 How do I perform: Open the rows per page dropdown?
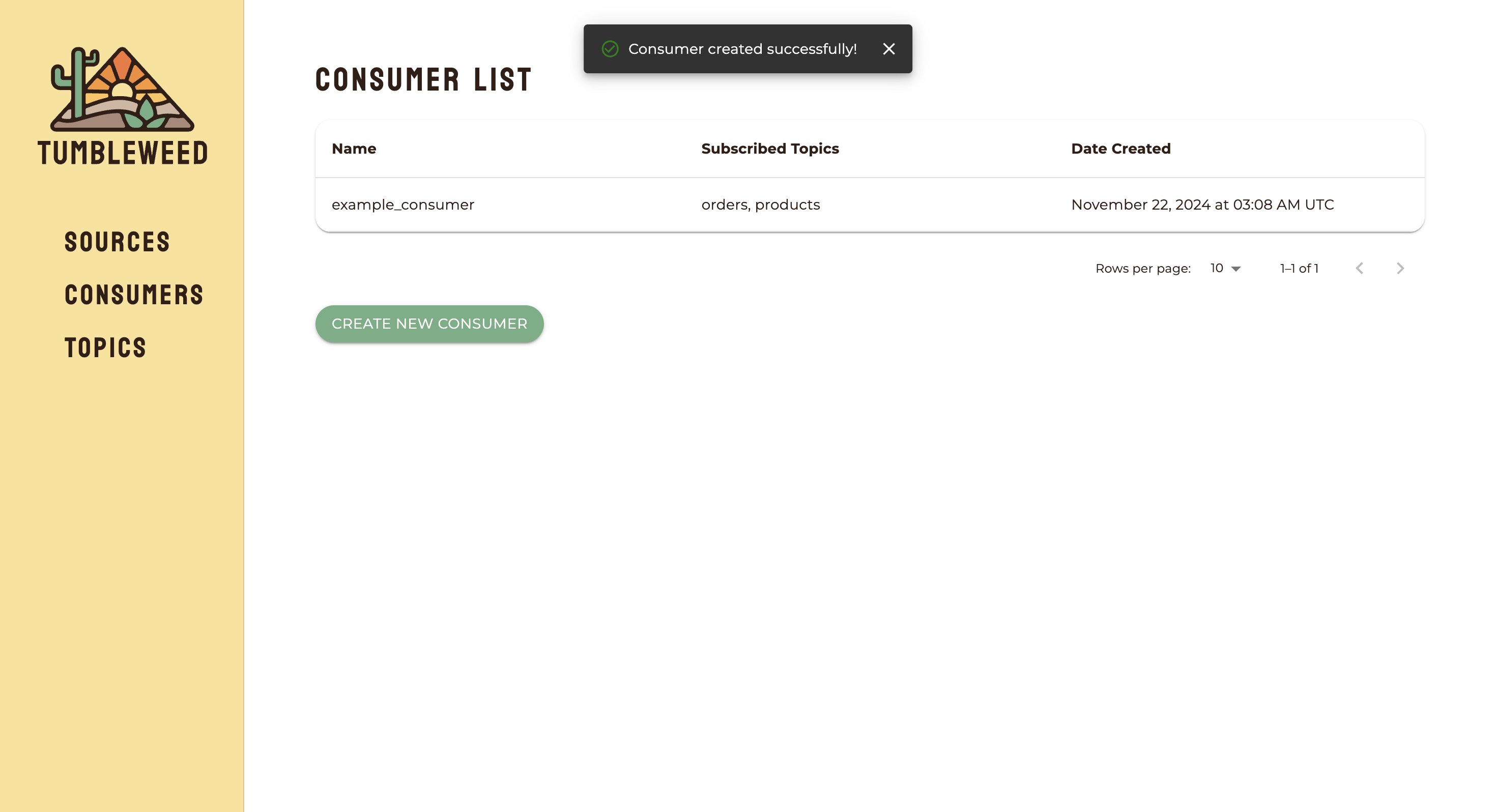click(x=1225, y=268)
